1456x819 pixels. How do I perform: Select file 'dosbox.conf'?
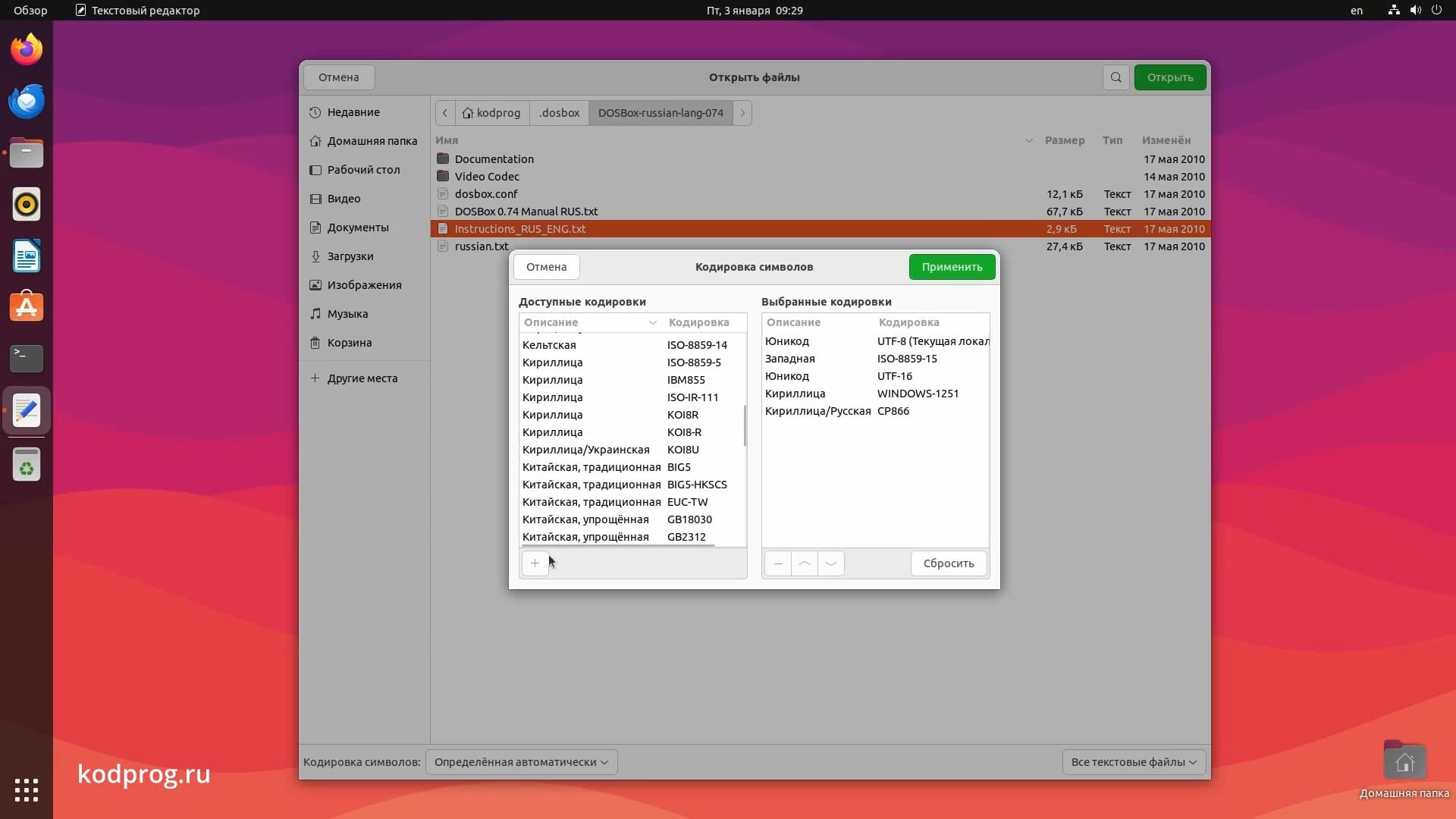(x=821, y=194)
